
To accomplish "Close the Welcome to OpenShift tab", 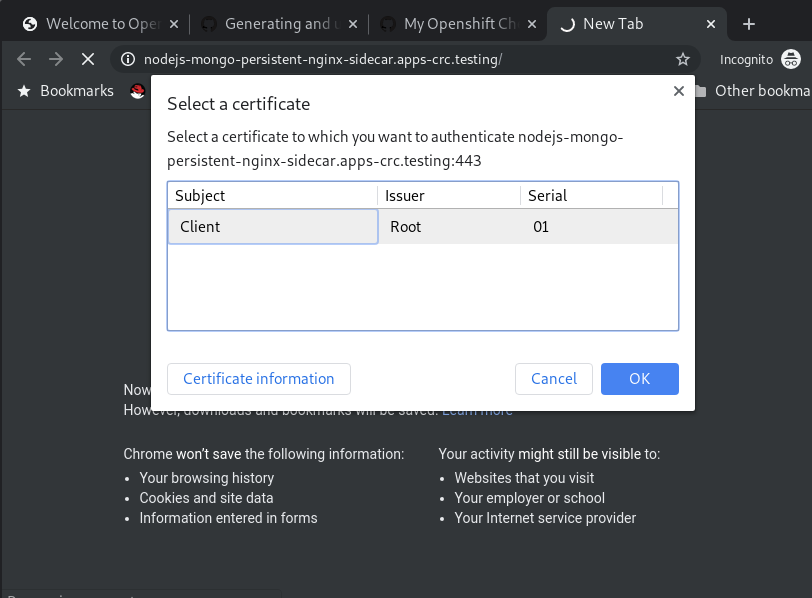I will [174, 24].
